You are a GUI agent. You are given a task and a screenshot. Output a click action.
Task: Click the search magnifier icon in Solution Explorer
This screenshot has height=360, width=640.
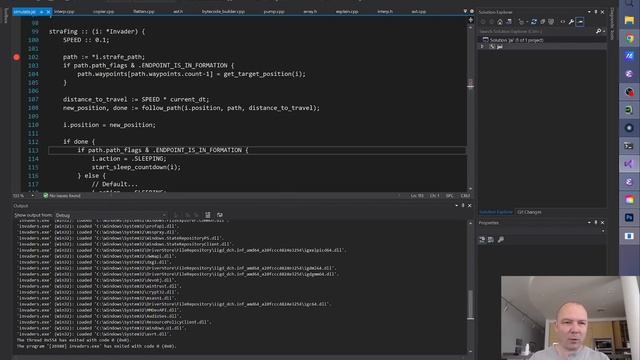point(598,31)
